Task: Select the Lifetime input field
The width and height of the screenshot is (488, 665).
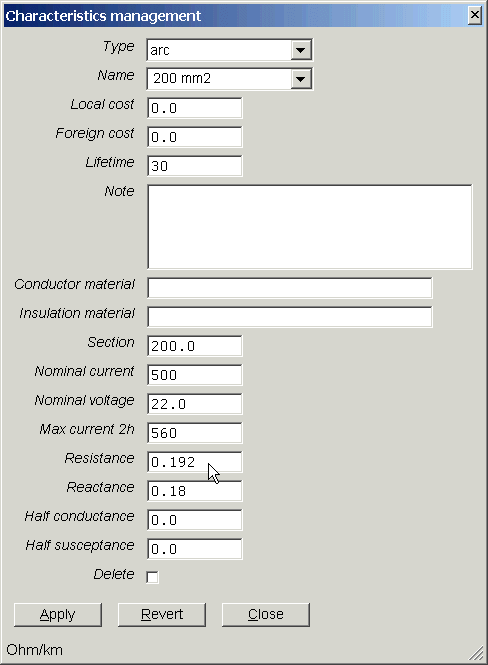Action: point(195,166)
